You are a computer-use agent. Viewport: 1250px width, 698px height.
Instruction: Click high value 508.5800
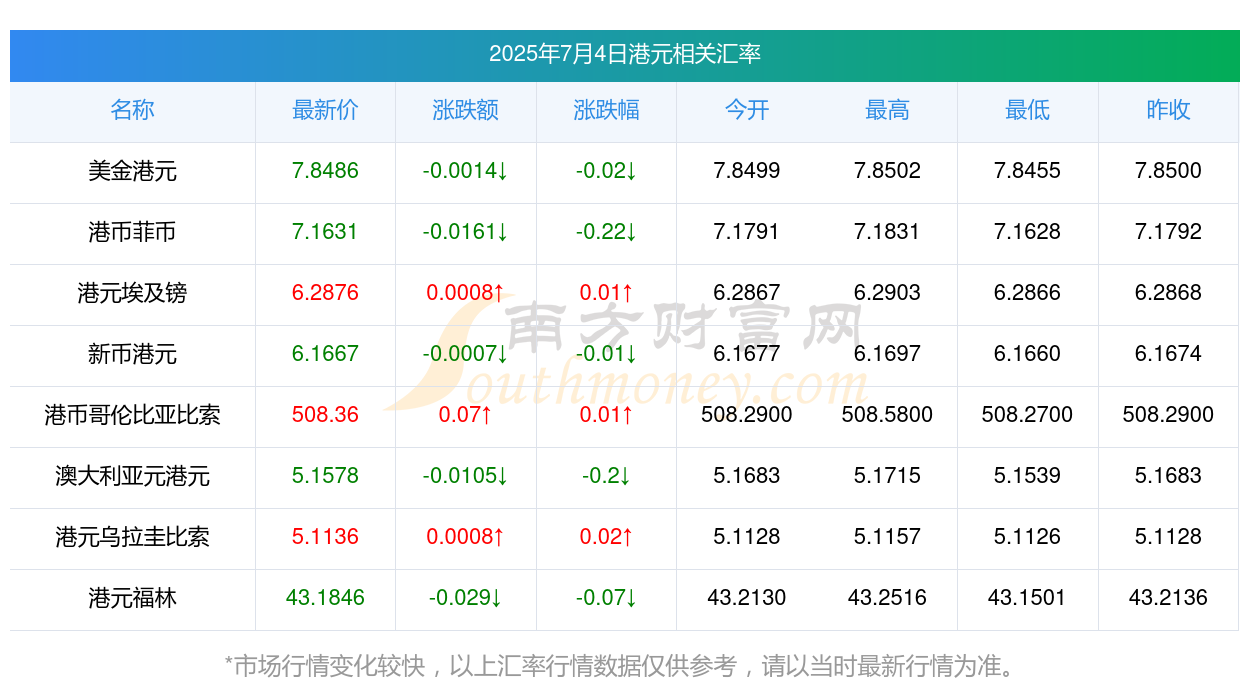[887, 415]
